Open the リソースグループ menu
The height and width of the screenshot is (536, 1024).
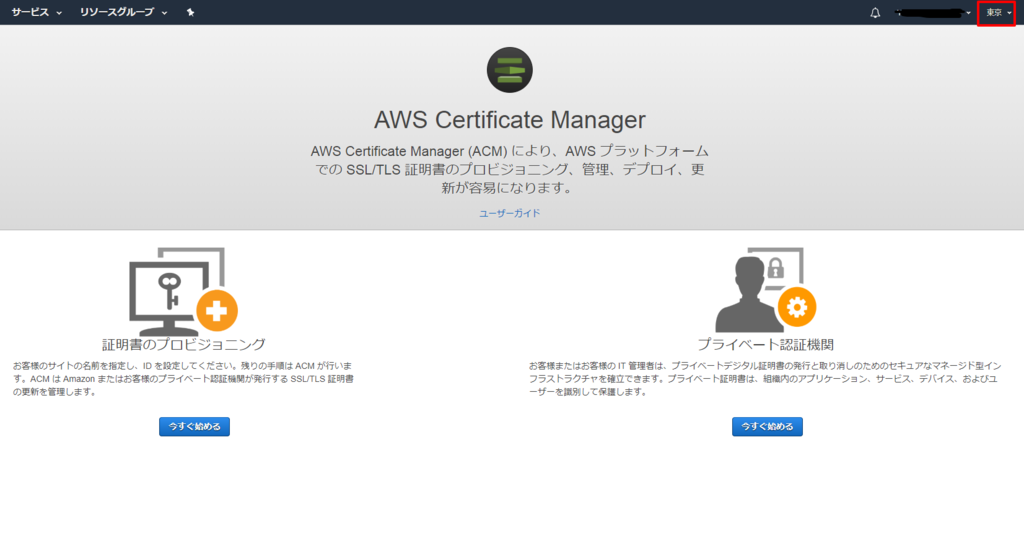(123, 12)
